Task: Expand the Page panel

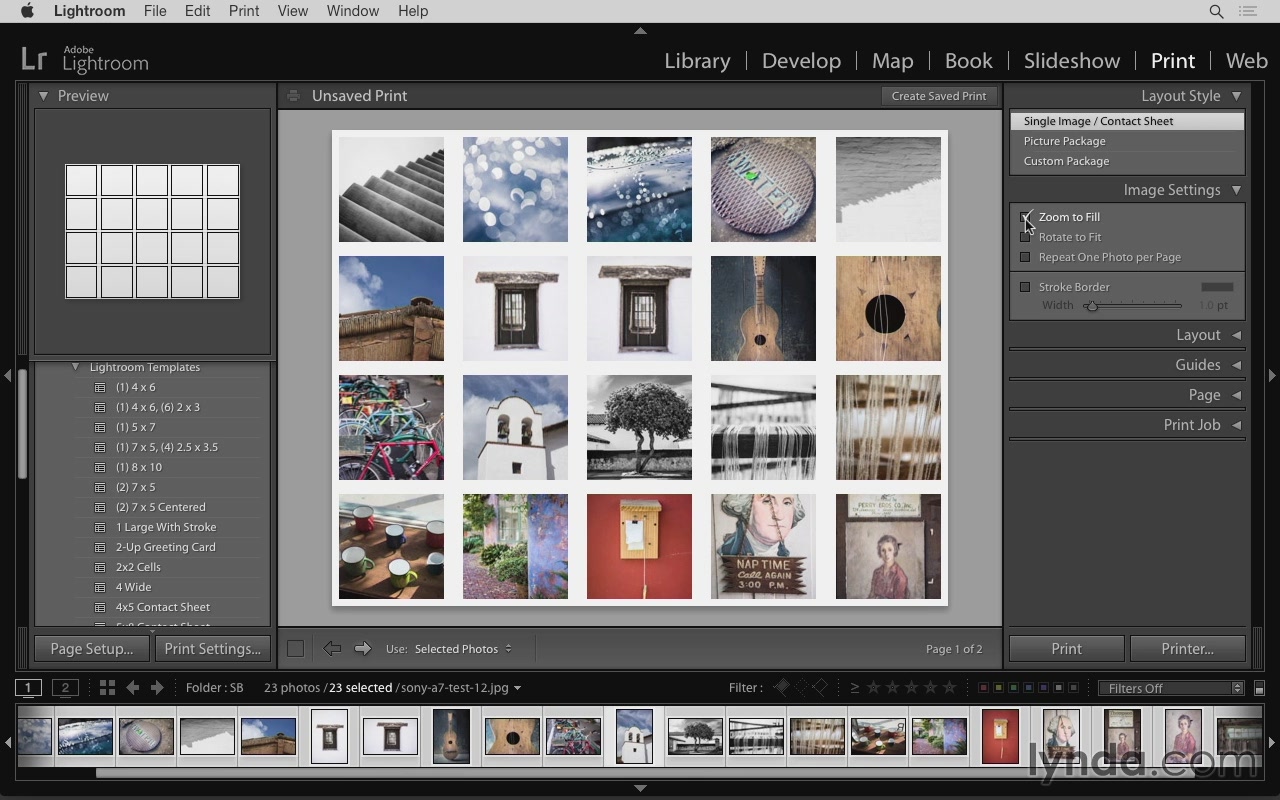Action: (1236, 395)
